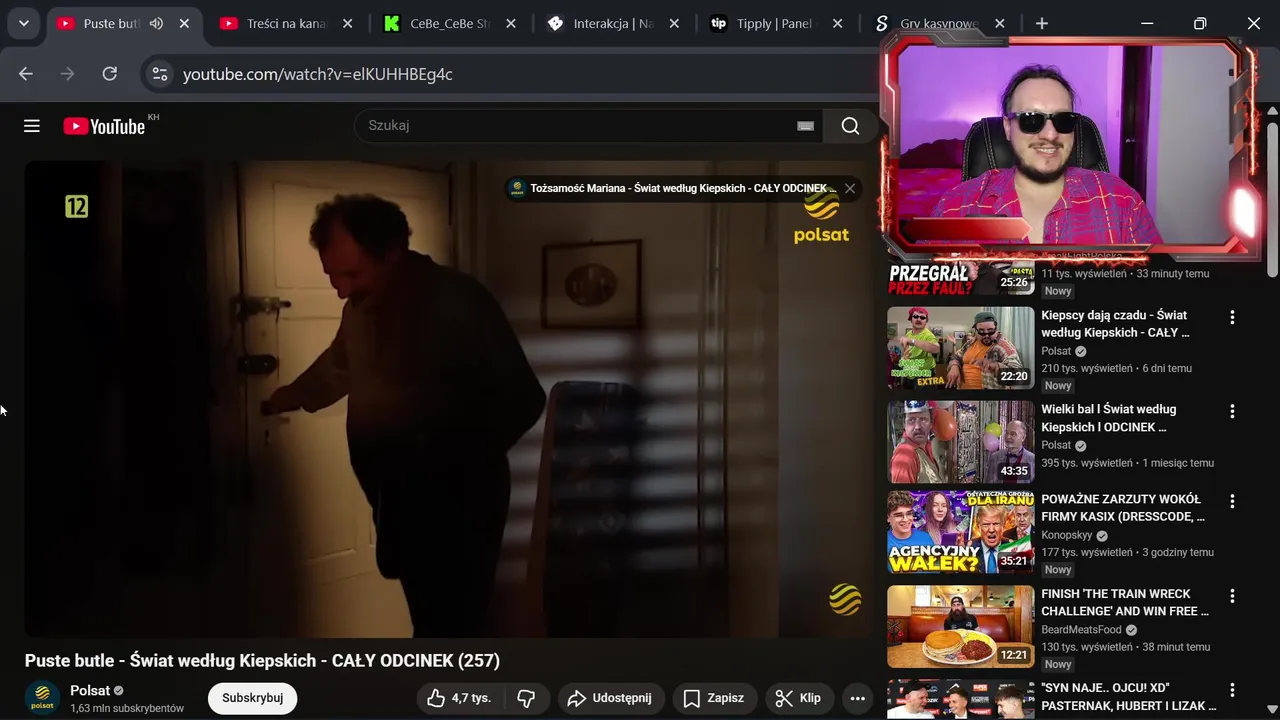Subscribe with the Subskrybuj button
This screenshot has height=720, width=1280.
click(252, 698)
